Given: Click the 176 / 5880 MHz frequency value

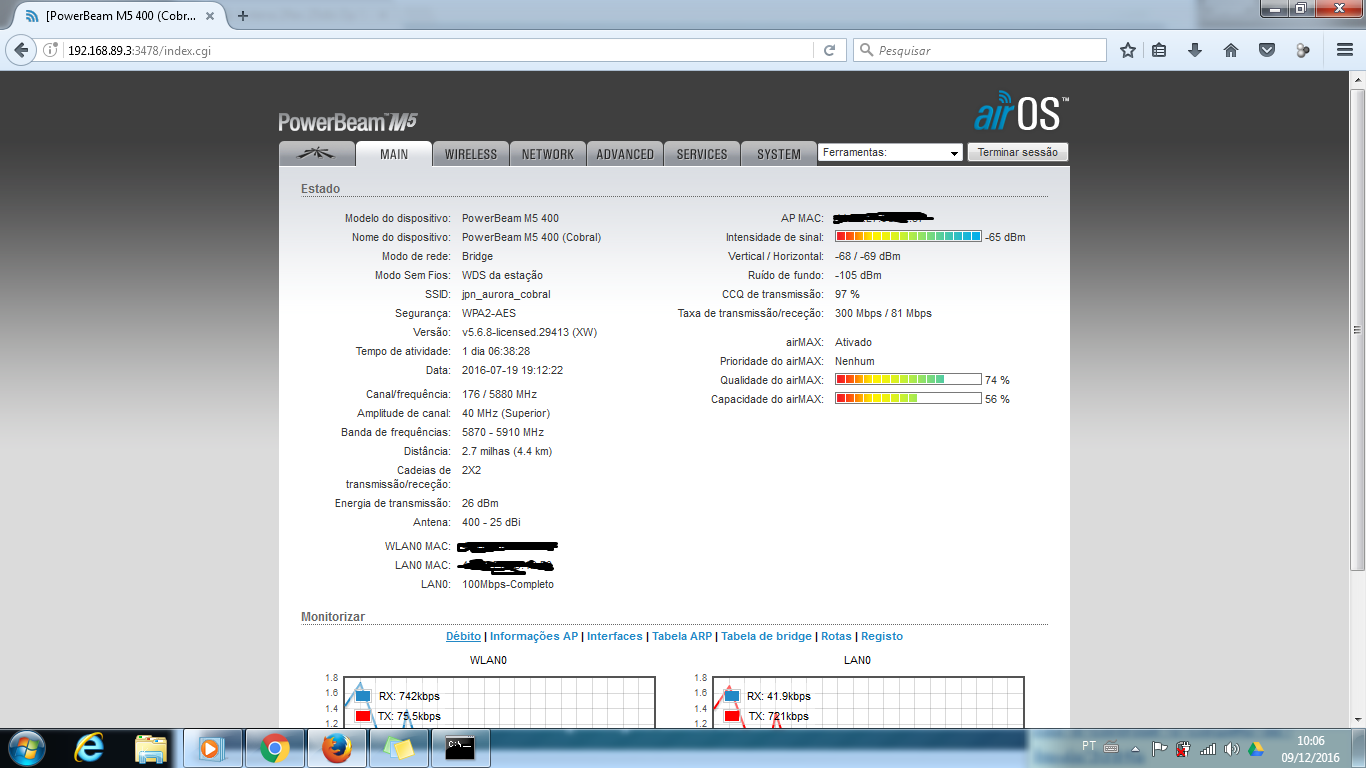Looking at the screenshot, I should click(x=499, y=394).
